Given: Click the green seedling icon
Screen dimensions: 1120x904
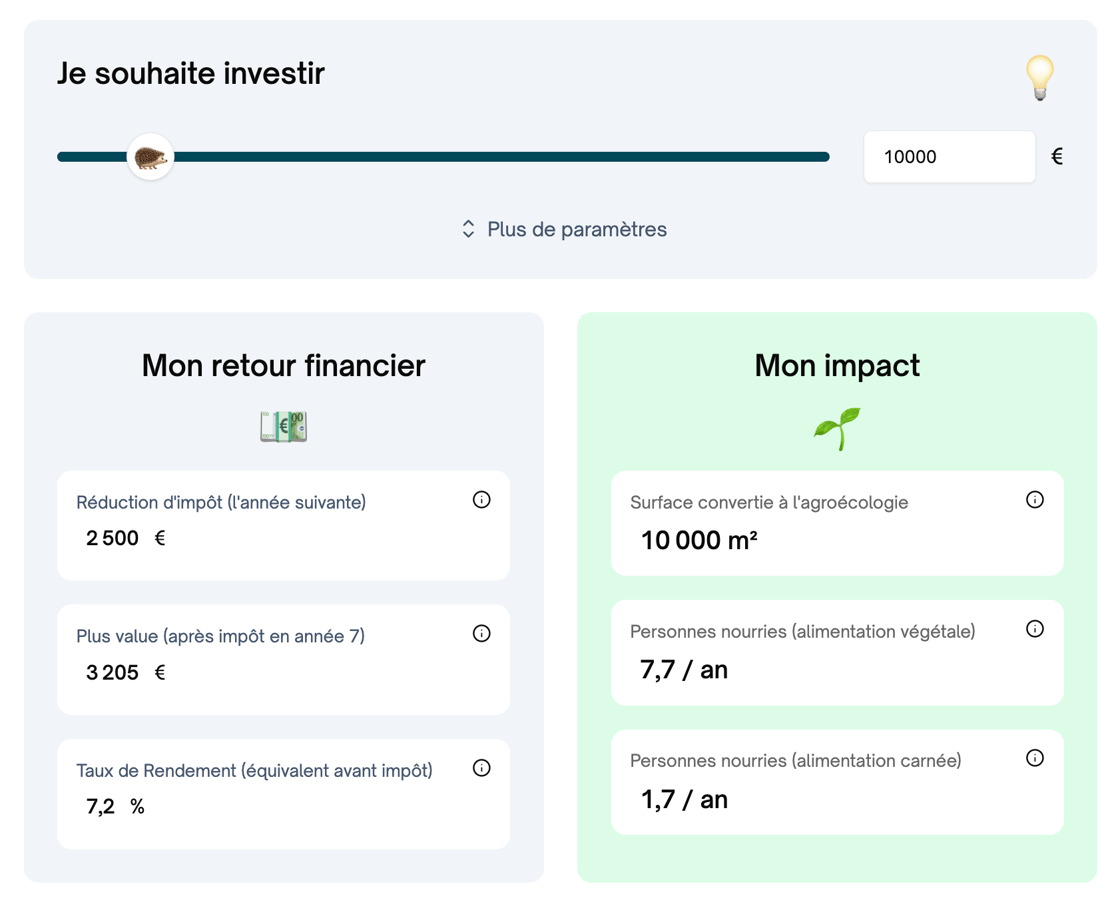Looking at the screenshot, I should click(837, 428).
